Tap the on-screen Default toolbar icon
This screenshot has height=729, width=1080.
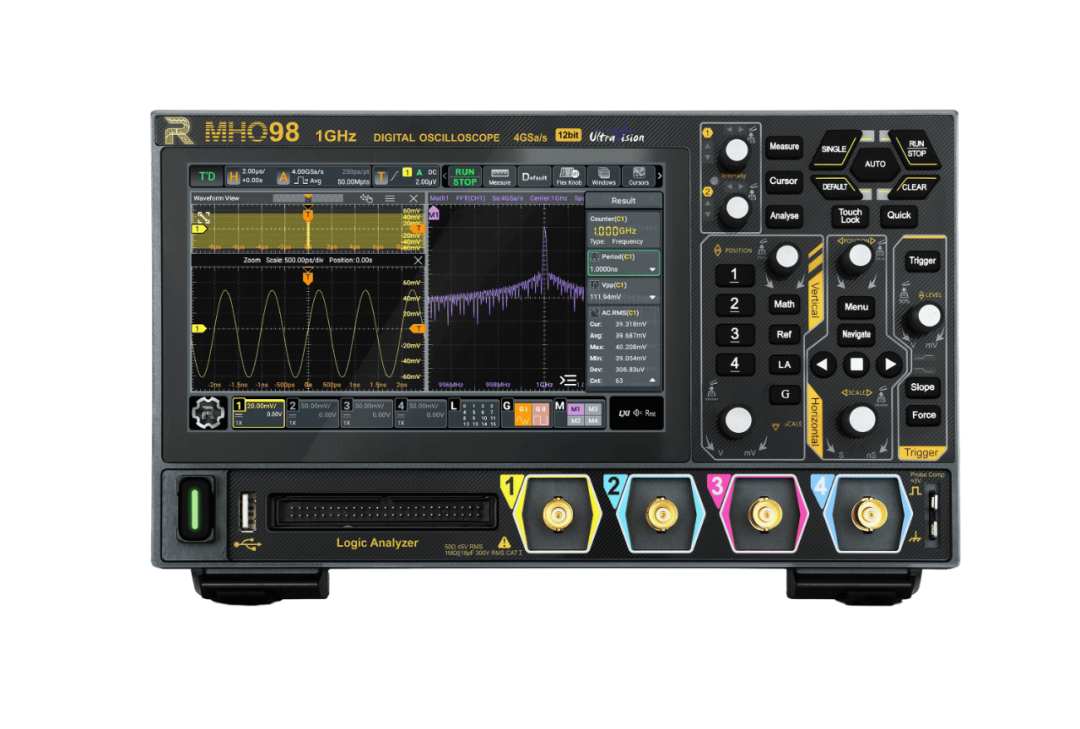pos(534,176)
